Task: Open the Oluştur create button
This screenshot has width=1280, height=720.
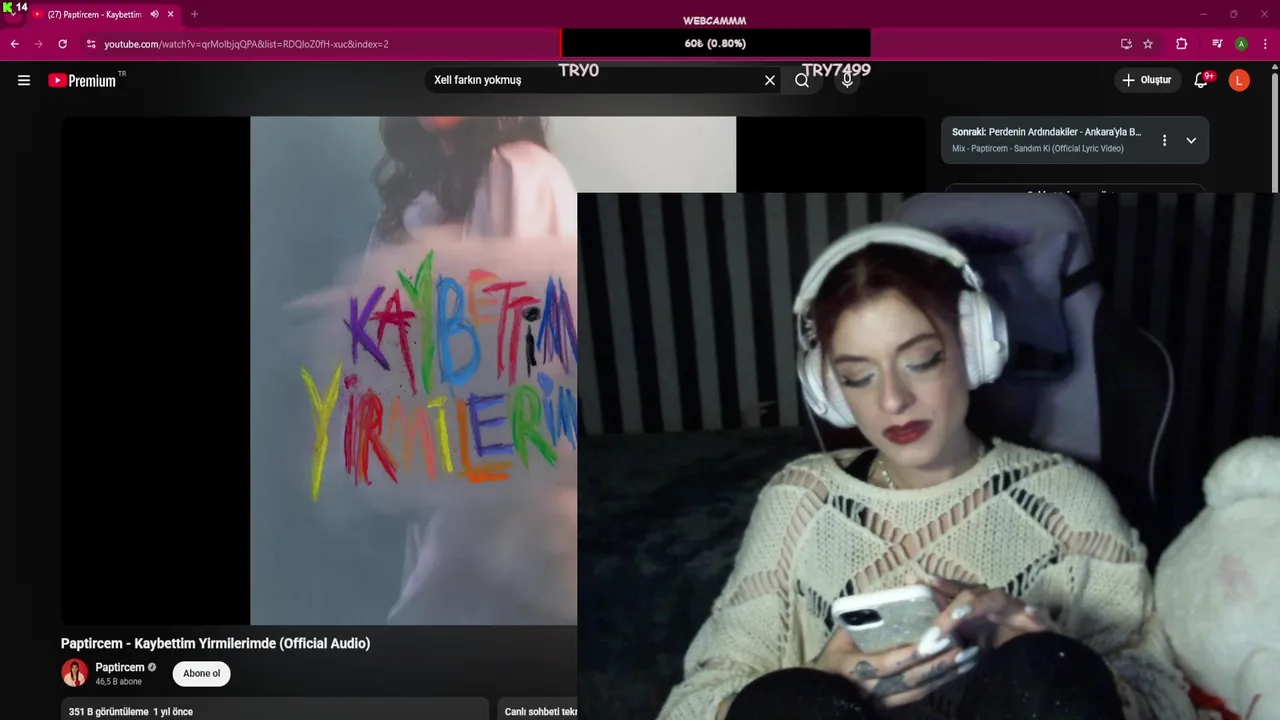Action: point(1147,80)
